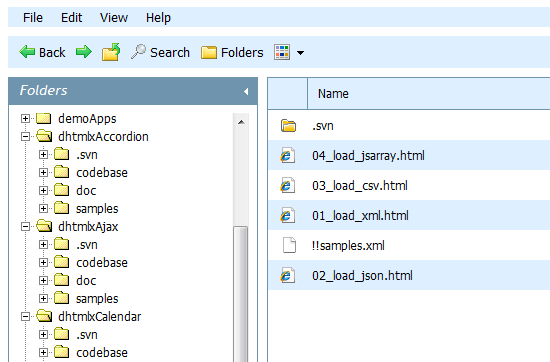Click folder icon of dhtmlxAccordion's samples

coord(62,208)
